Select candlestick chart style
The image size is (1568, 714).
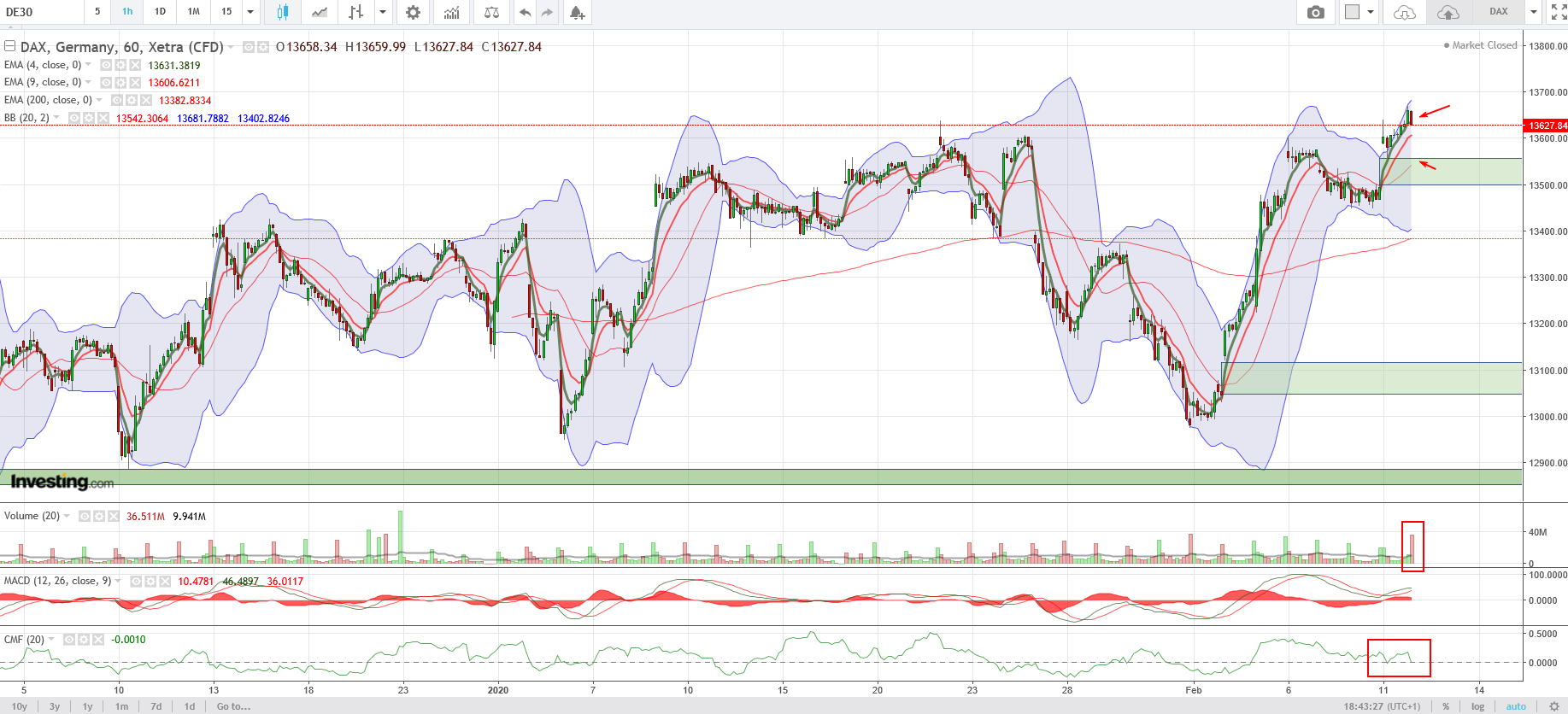(x=283, y=12)
